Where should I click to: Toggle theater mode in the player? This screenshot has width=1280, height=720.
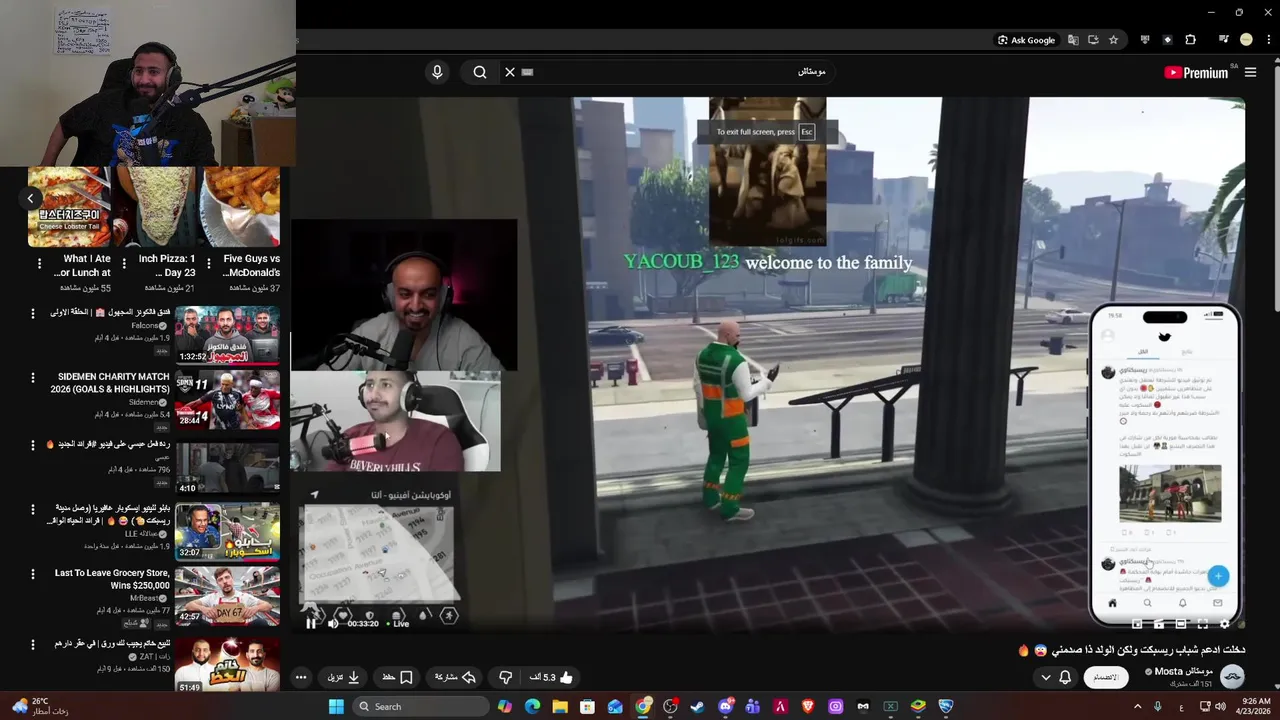click(x=1180, y=624)
